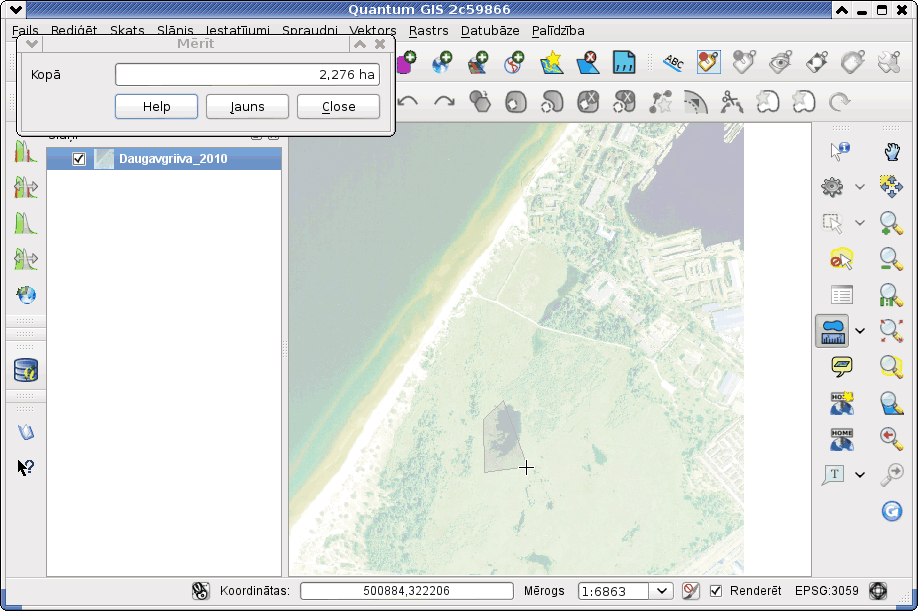Select the Daugavgriva_2010 layer row

tap(164, 159)
